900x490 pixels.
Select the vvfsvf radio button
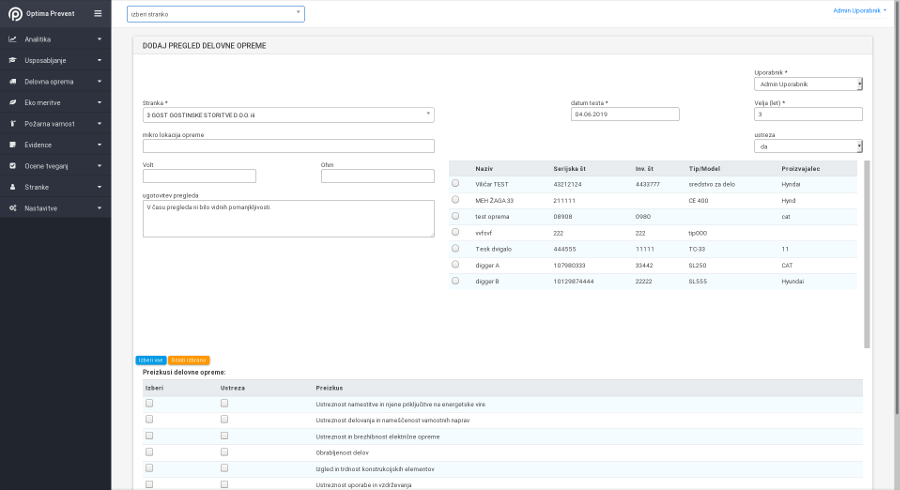(455, 232)
